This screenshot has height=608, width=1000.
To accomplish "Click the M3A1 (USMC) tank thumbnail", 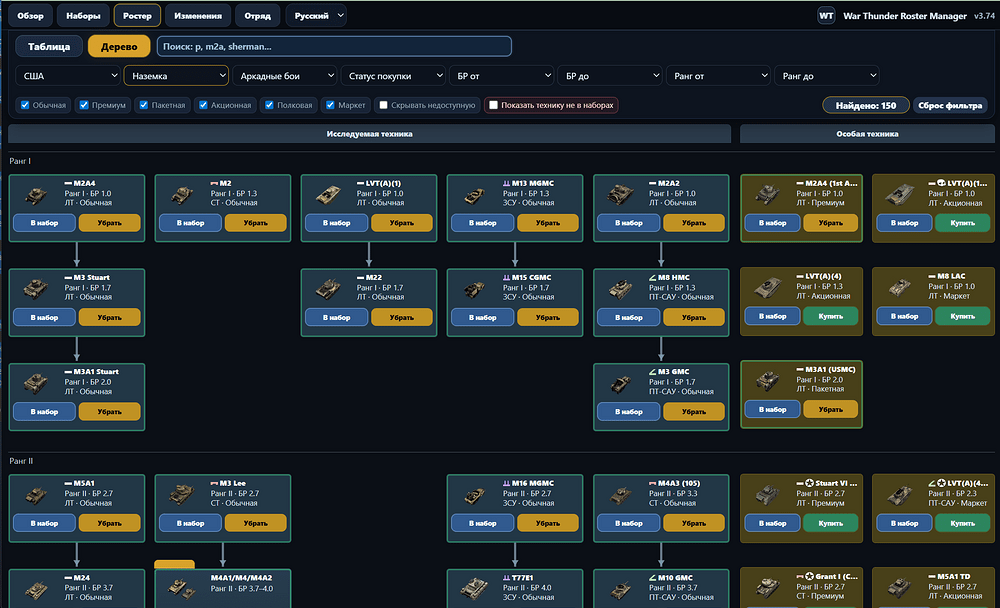I will pyautogui.click(x=768, y=381).
